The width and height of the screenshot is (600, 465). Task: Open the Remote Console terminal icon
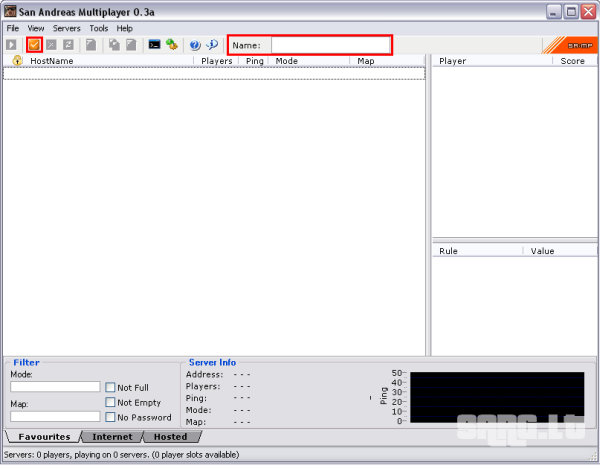click(154, 45)
